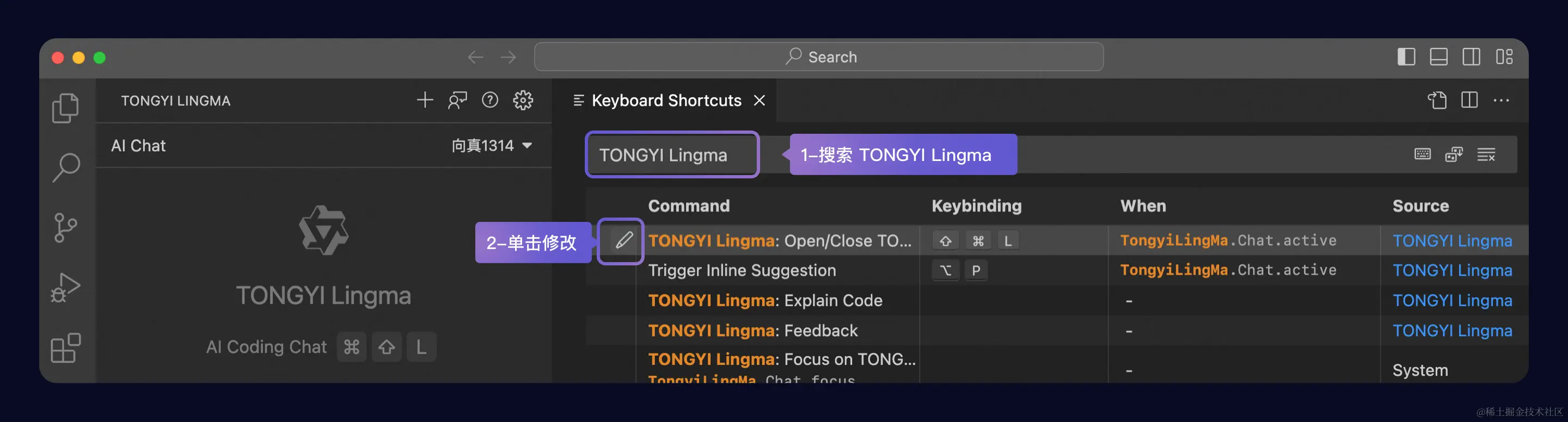Viewport: 1568px width, 422px height.
Task: Open the More Actions menu in the editor
Action: click(1502, 100)
